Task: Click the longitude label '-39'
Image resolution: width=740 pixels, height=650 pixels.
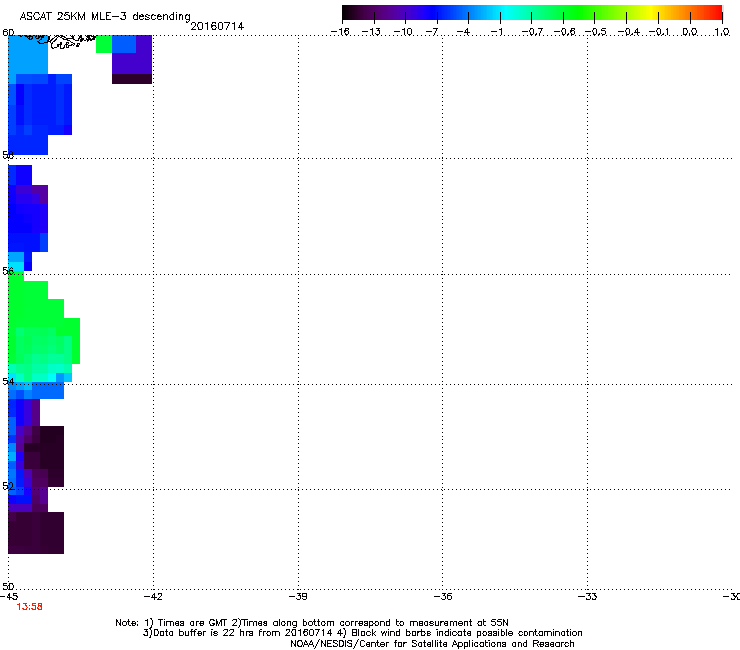Action: click(x=298, y=597)
